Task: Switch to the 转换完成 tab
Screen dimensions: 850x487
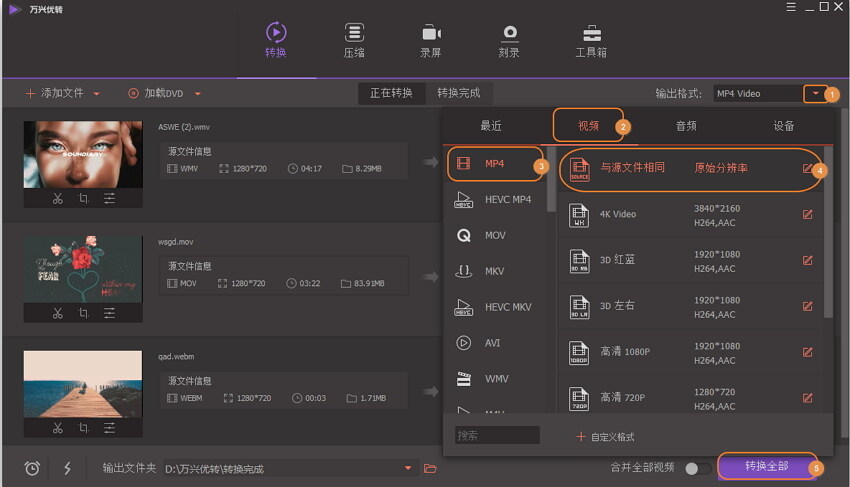Action: (458, 93)
